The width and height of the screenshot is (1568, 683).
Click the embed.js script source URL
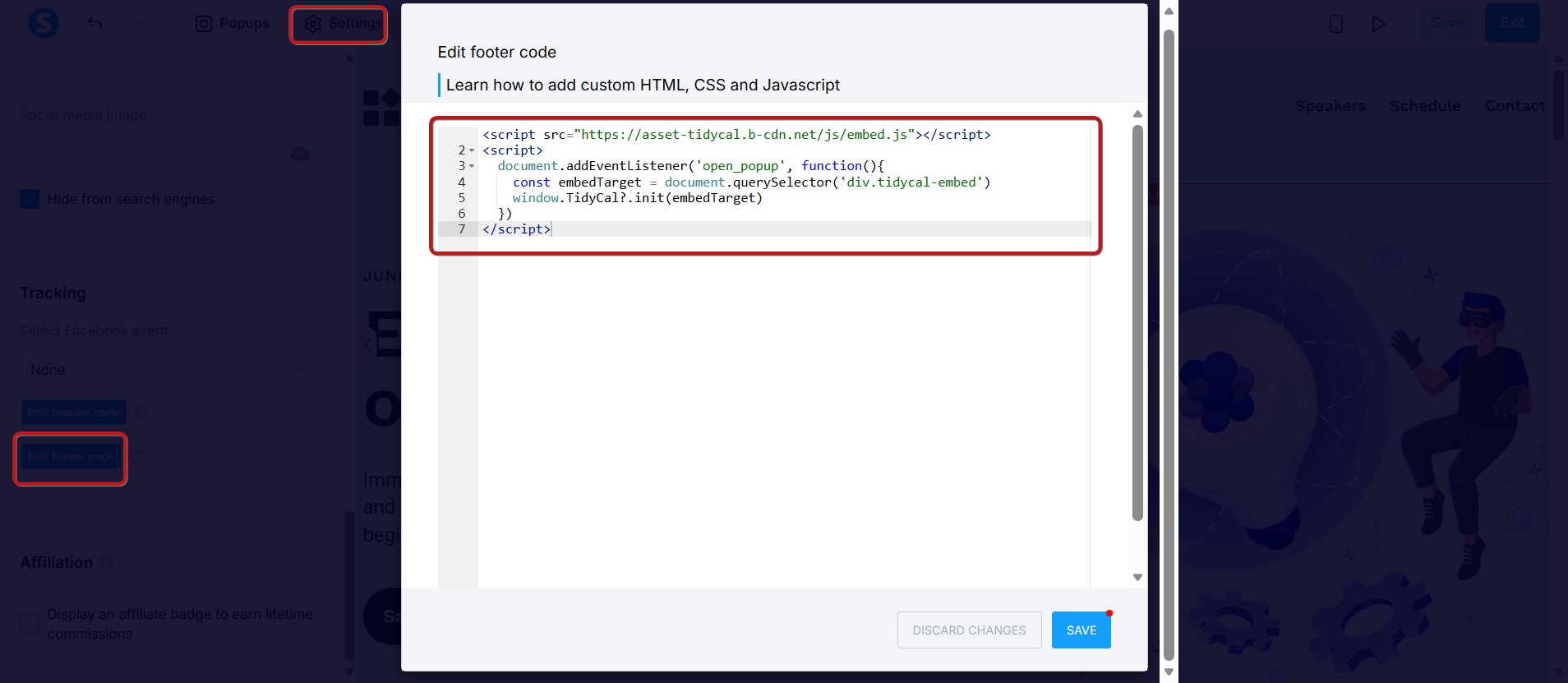click(748, 135)
